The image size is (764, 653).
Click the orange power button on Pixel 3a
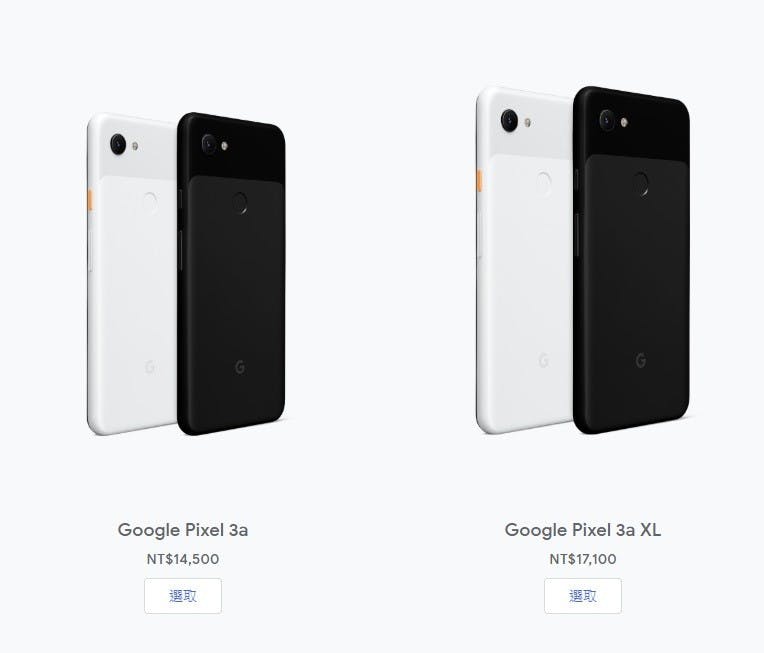[x=90, y=200]
